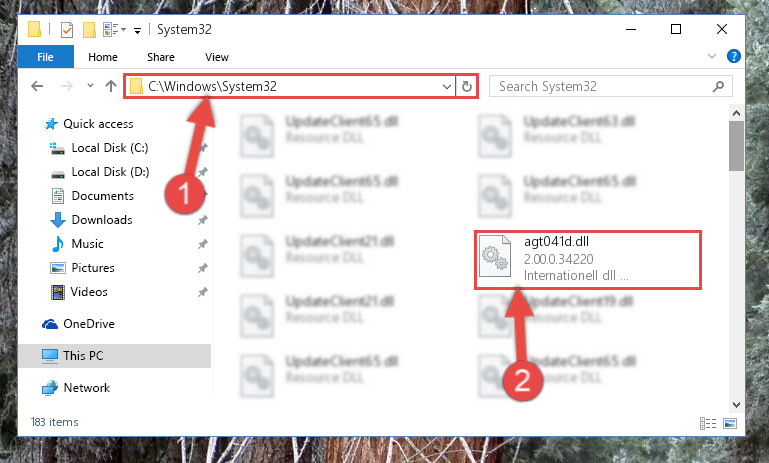Click the Properties checkmark icon in title bar
Screen dimensions: 769x463
67,30
